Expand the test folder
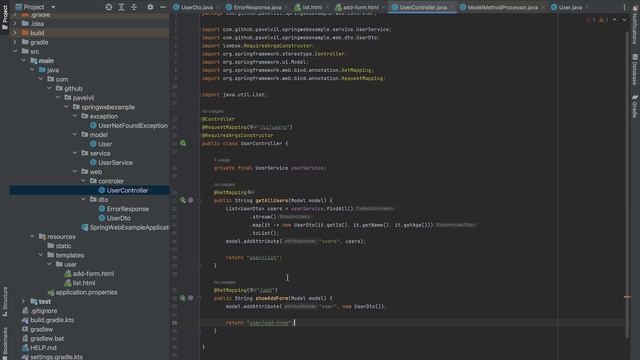This screenshot has height=360, width=640. click(24, 302)
